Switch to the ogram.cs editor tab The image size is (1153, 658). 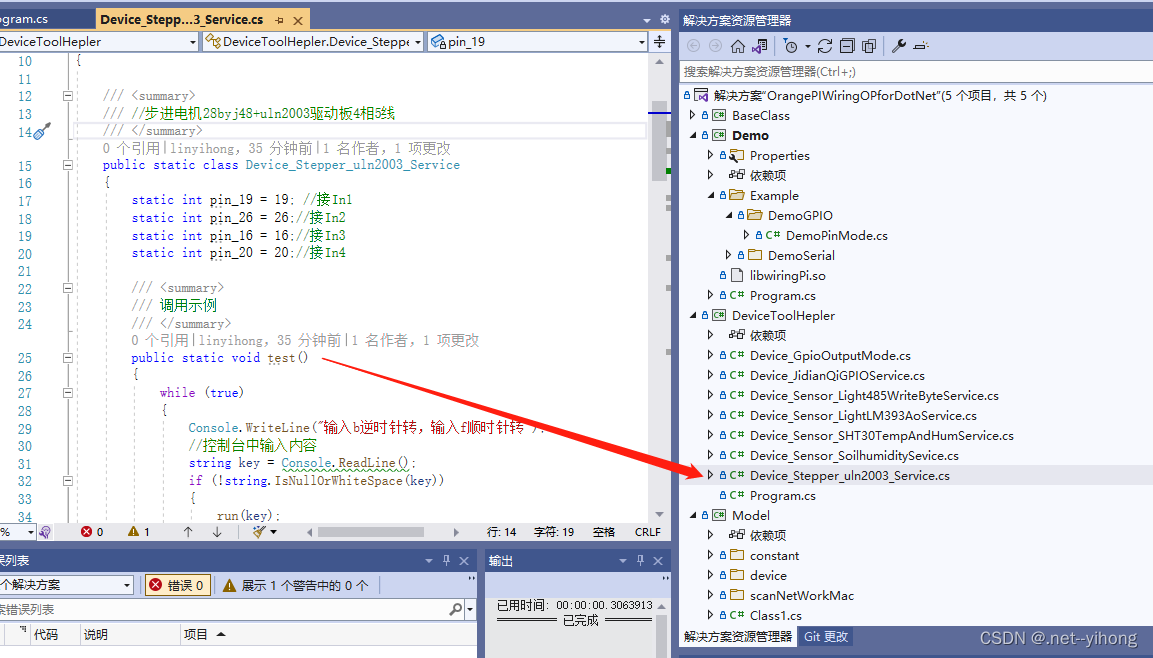point(24,19)
